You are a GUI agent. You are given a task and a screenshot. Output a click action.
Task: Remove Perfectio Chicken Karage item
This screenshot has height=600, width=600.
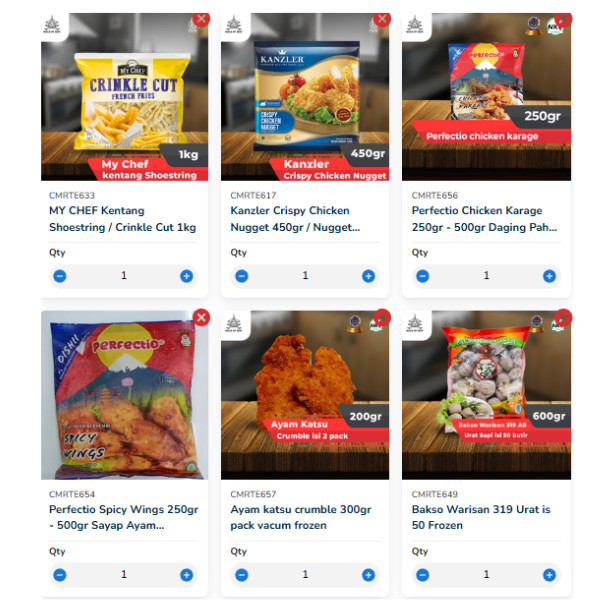[x=563, y=19]
